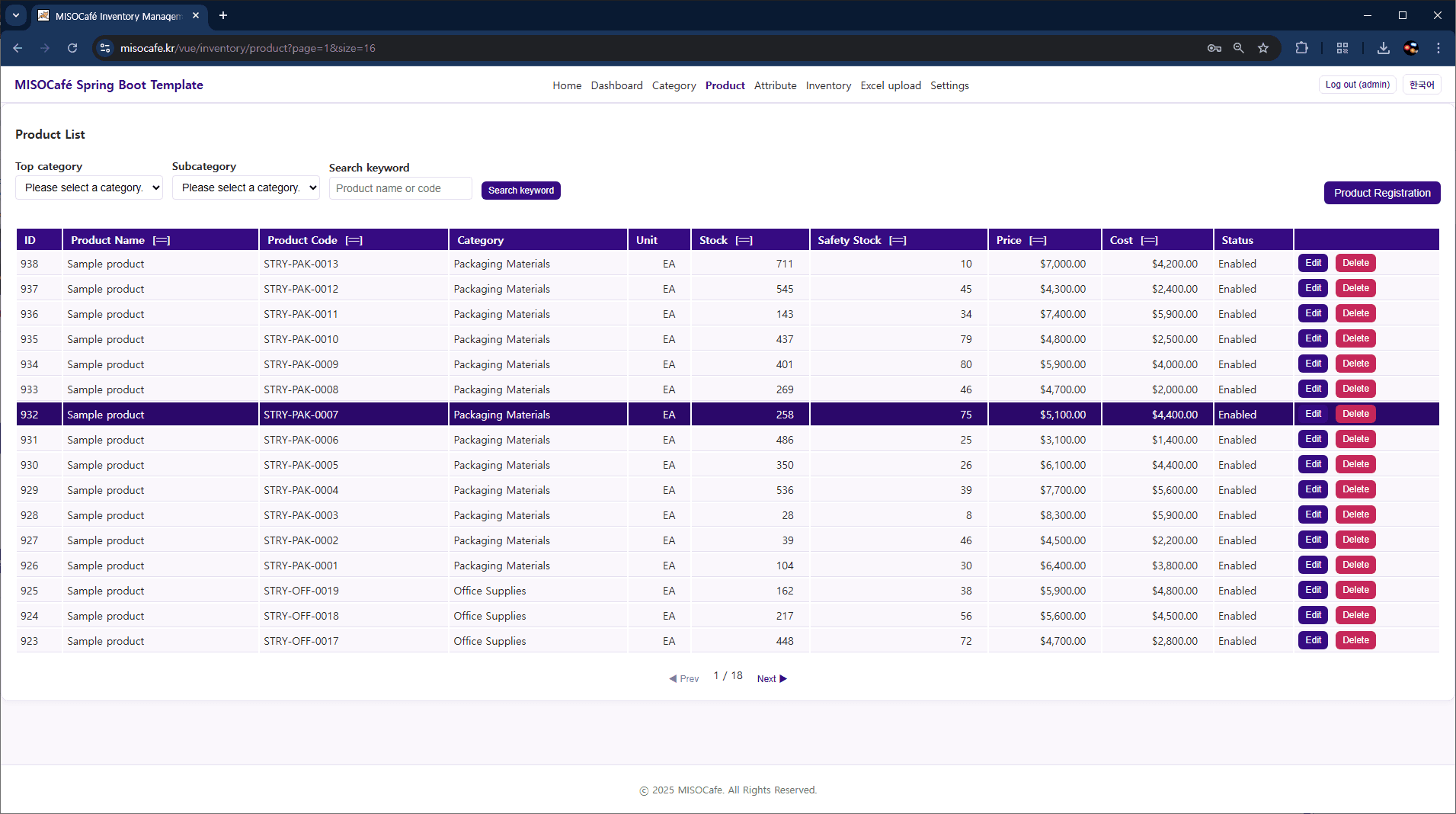Edit the product STRY-PAK-0007 row
Image resolution: width=1456 pixels, height=814 pixels.
pos(1313,414)
